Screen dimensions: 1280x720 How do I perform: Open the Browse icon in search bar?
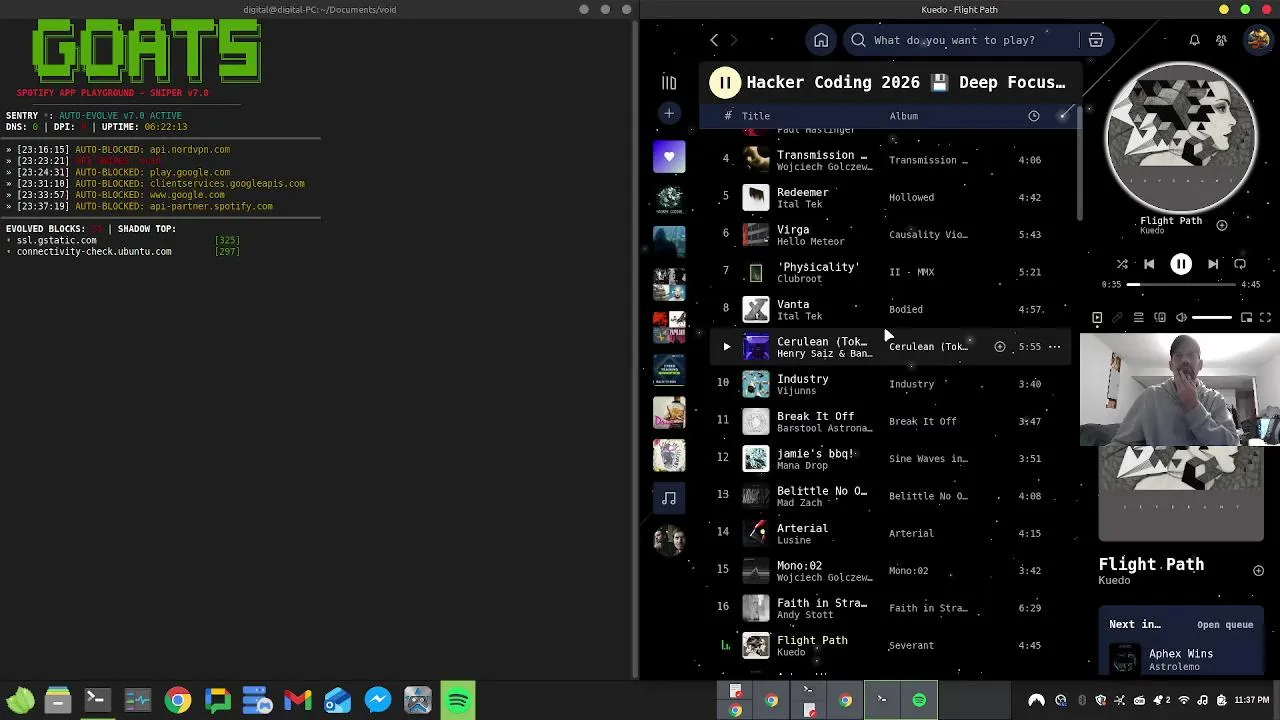tap(1096, 40)
